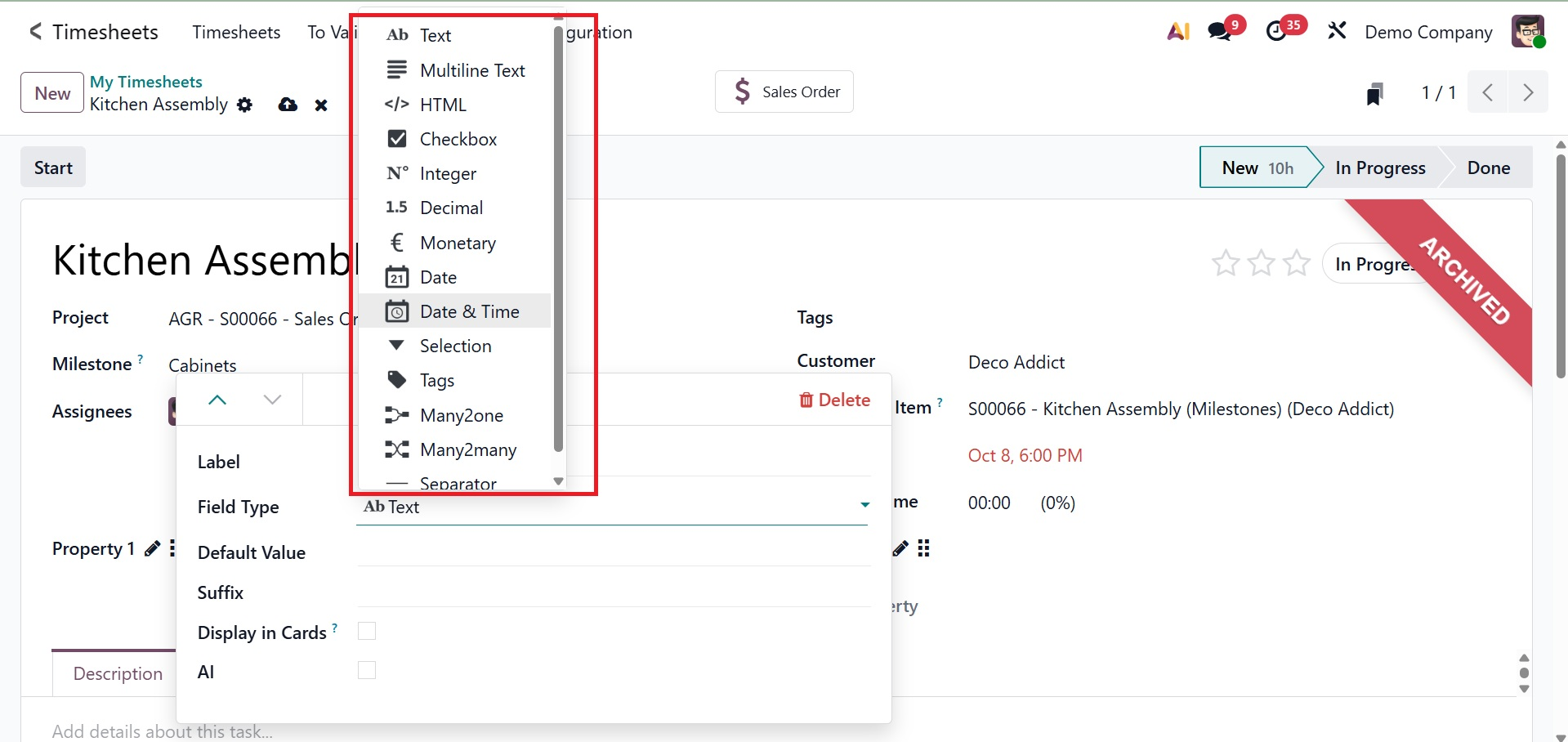Enable the Display in Cards checkbox
The width and height of the screenshot is (1568, 742).
(x=367, y=632)
